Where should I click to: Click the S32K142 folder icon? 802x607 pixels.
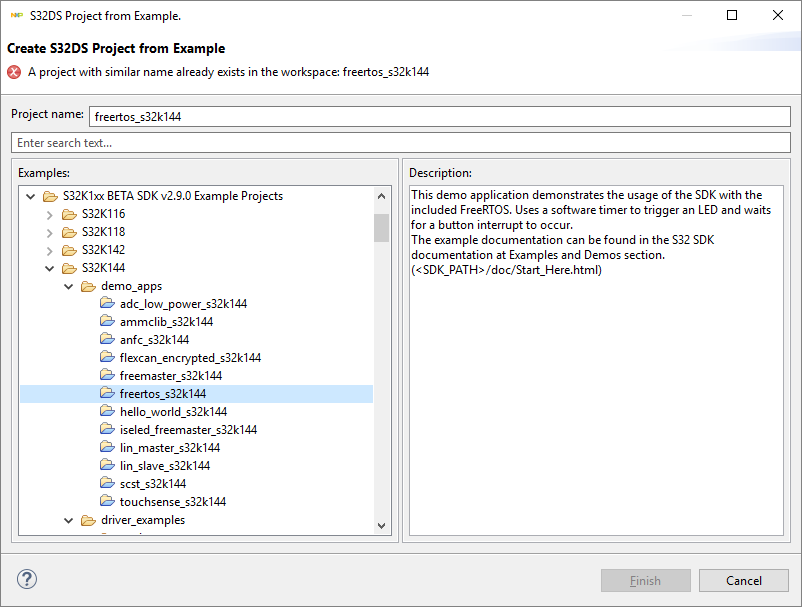tap(69, 250)
